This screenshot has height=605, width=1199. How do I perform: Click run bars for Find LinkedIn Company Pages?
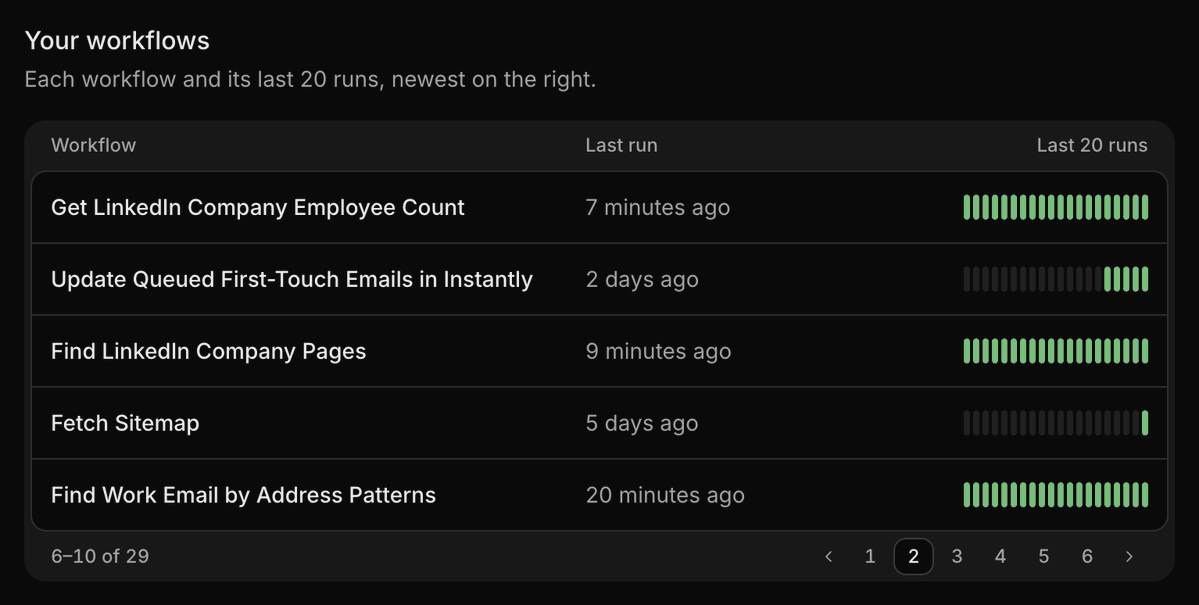click(1056, 351)
